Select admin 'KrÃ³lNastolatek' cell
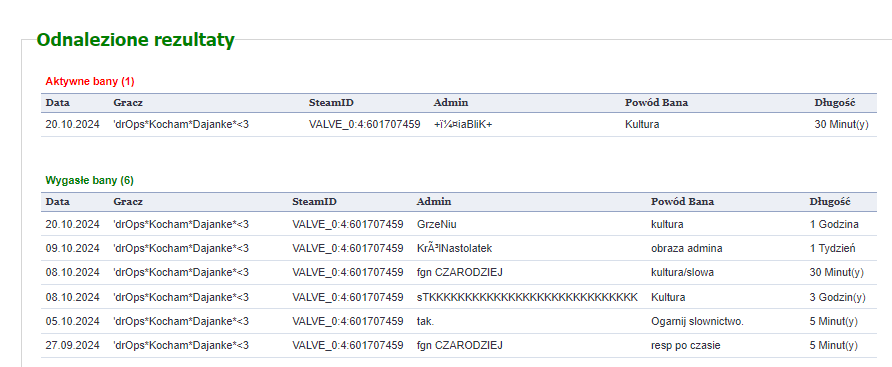Screen dimensions: 892x367 [x=455, y=248]
